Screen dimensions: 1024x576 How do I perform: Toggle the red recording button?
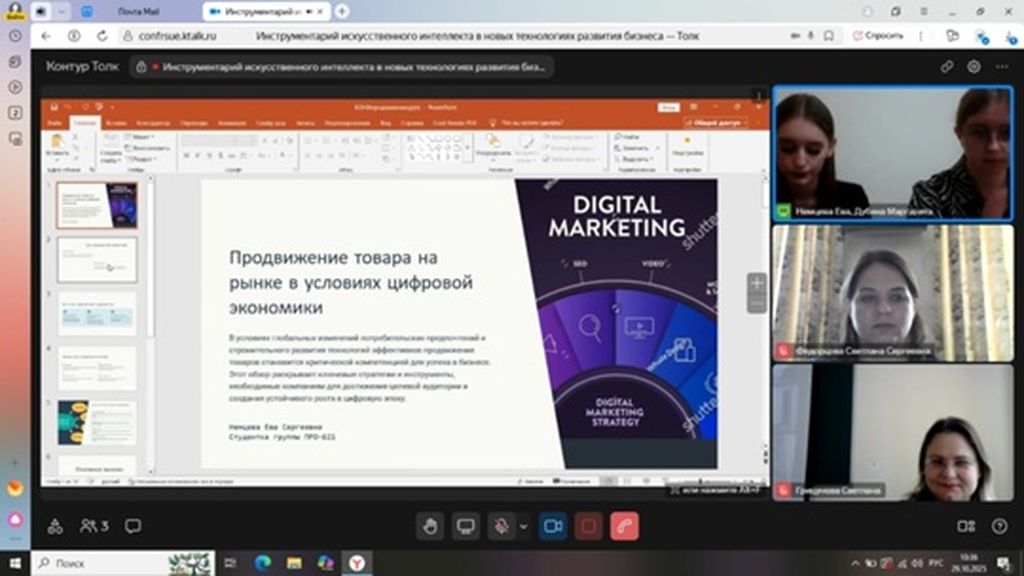[x=589, y=526]
